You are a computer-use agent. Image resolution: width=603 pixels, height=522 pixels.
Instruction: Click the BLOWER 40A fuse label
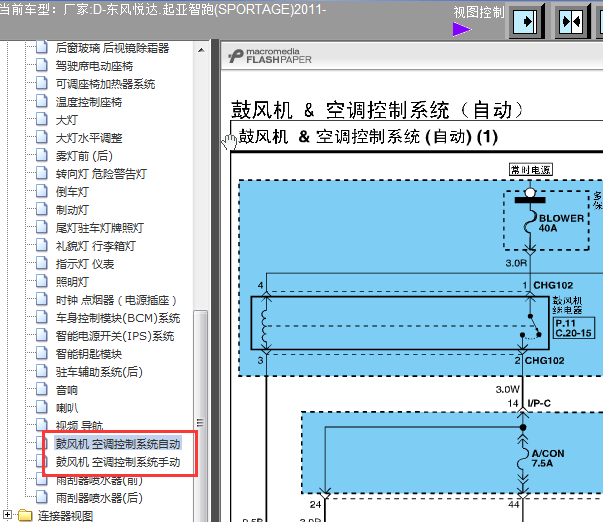pyautogui.click(x=561, y=223)
